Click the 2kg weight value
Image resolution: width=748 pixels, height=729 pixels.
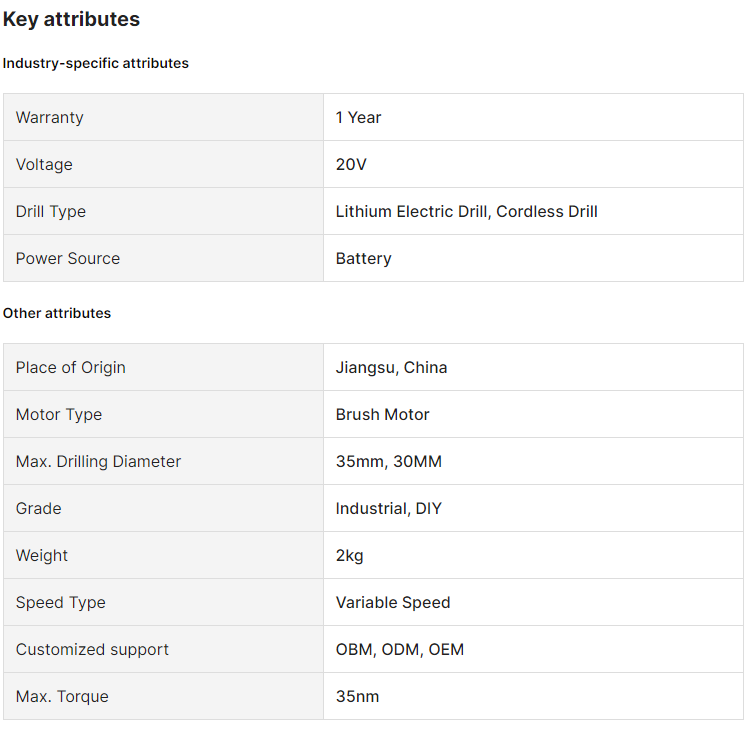tap(349, 555)
